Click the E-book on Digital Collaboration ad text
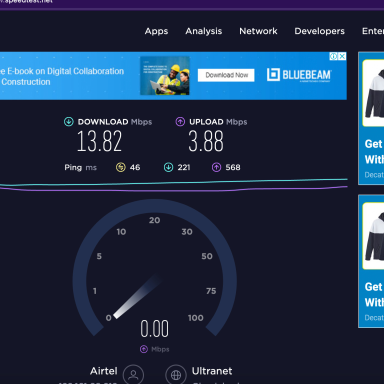The image size is (384, 384). pos(62,76)
